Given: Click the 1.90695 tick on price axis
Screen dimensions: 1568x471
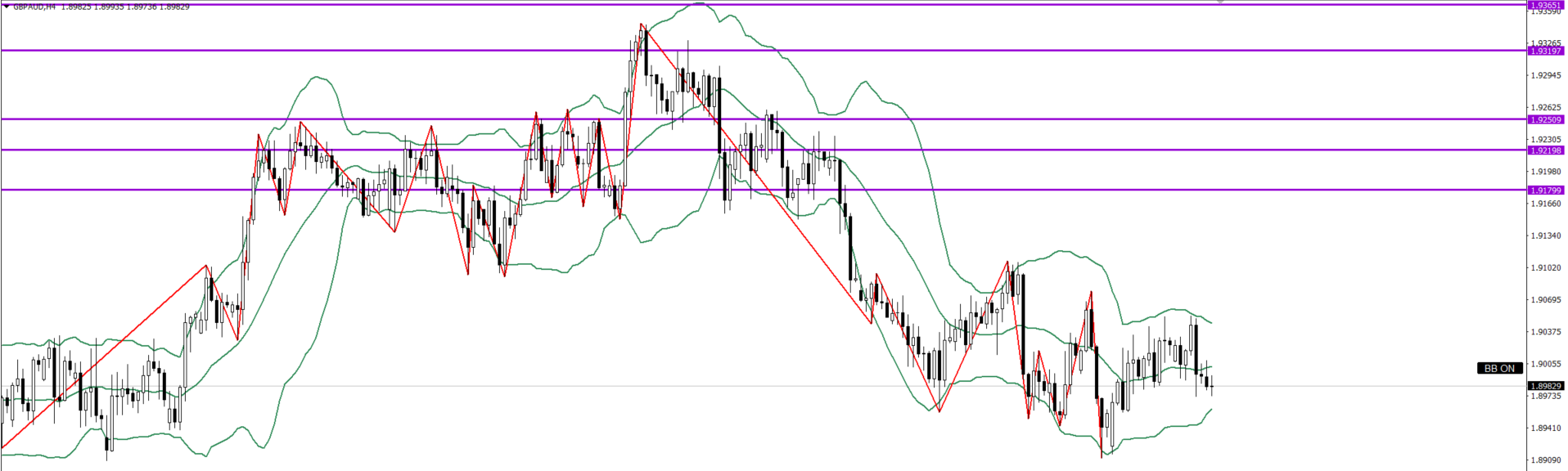Looking at the screenshot, I should 1546,300.
